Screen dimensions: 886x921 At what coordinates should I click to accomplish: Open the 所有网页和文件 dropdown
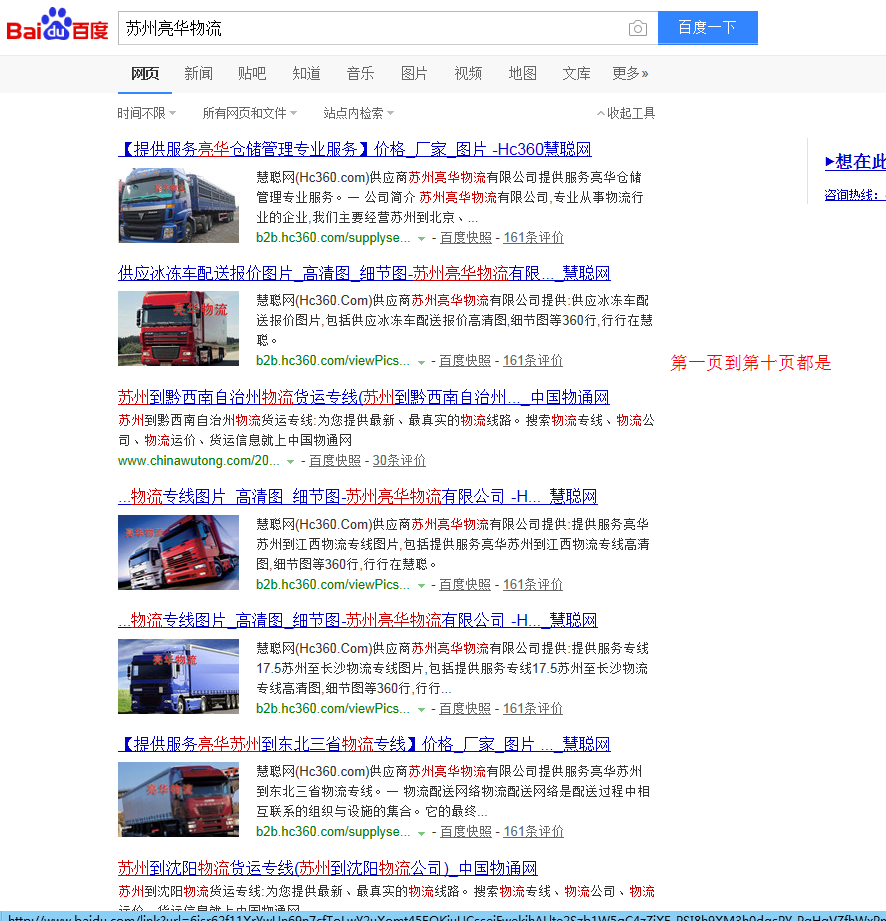(250, 113)
